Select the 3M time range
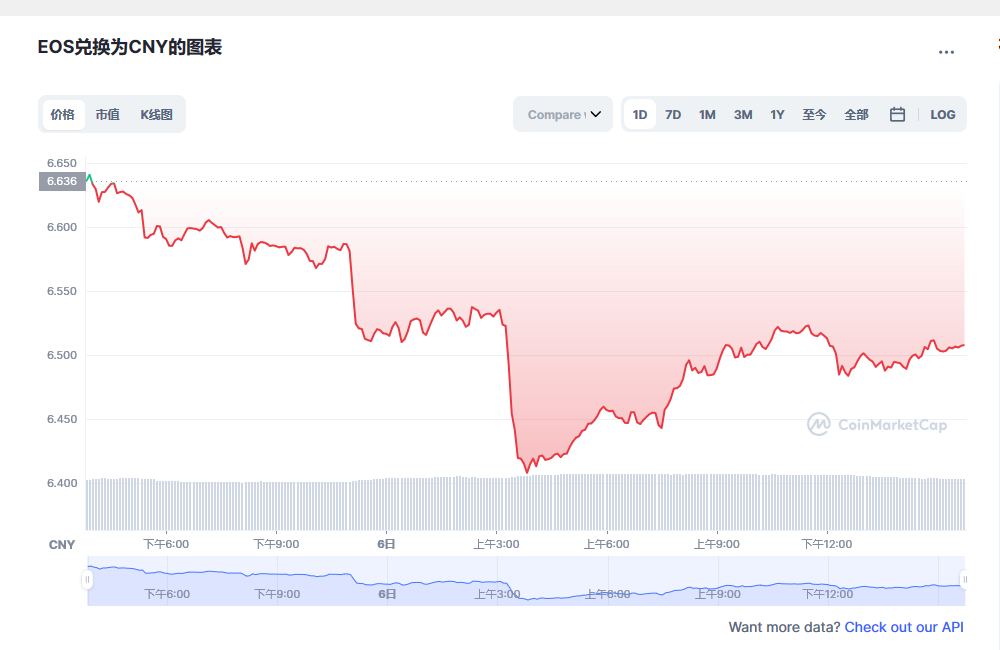Image resolution: width=1000 pixels, height=650 pixels. point(743,115)
